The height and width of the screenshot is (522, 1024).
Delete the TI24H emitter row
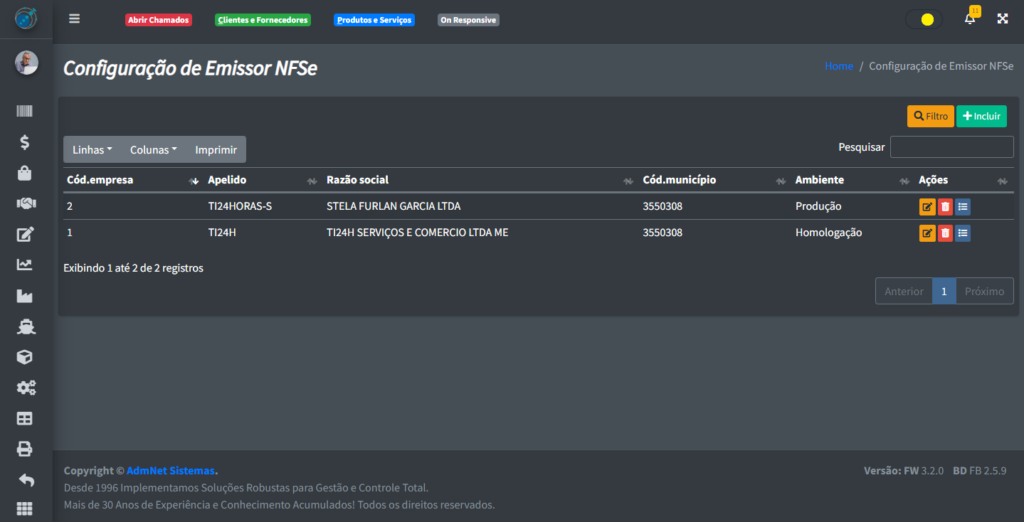[x=945, y=233]
